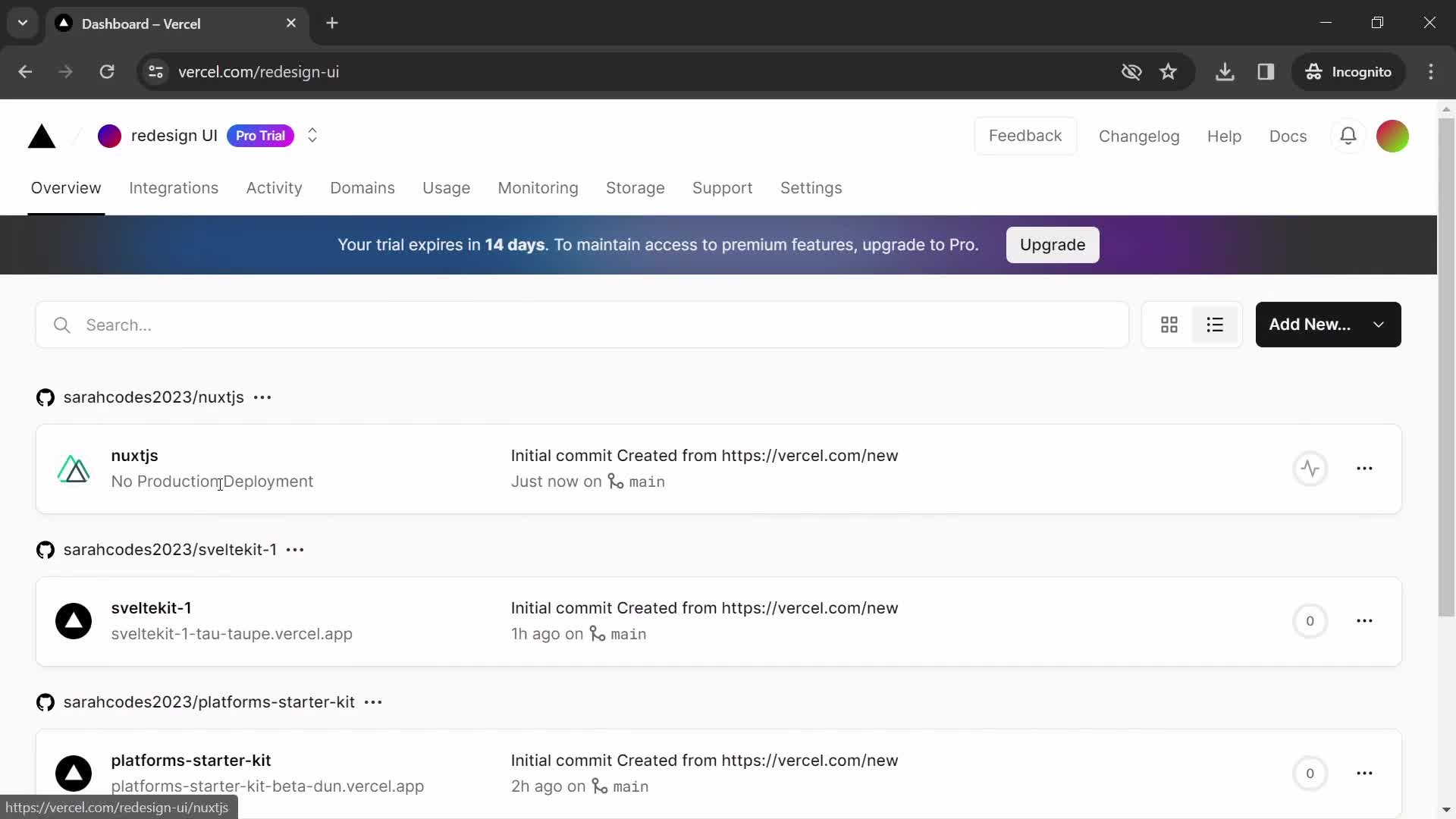Click the main branch icon in sveltekit-1 row
Screen dimensions: 1456x819
click(x=598, y=634)
